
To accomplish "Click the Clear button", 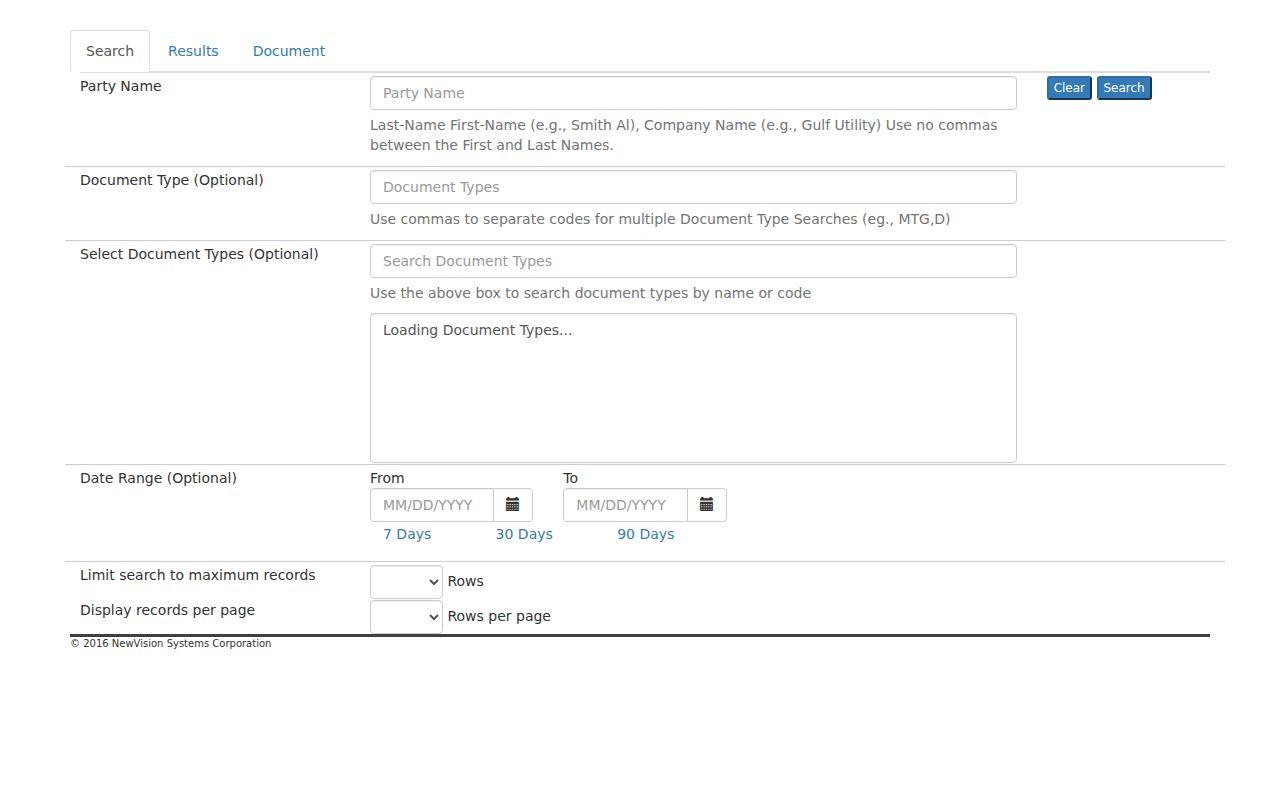I will [1069, 88].
